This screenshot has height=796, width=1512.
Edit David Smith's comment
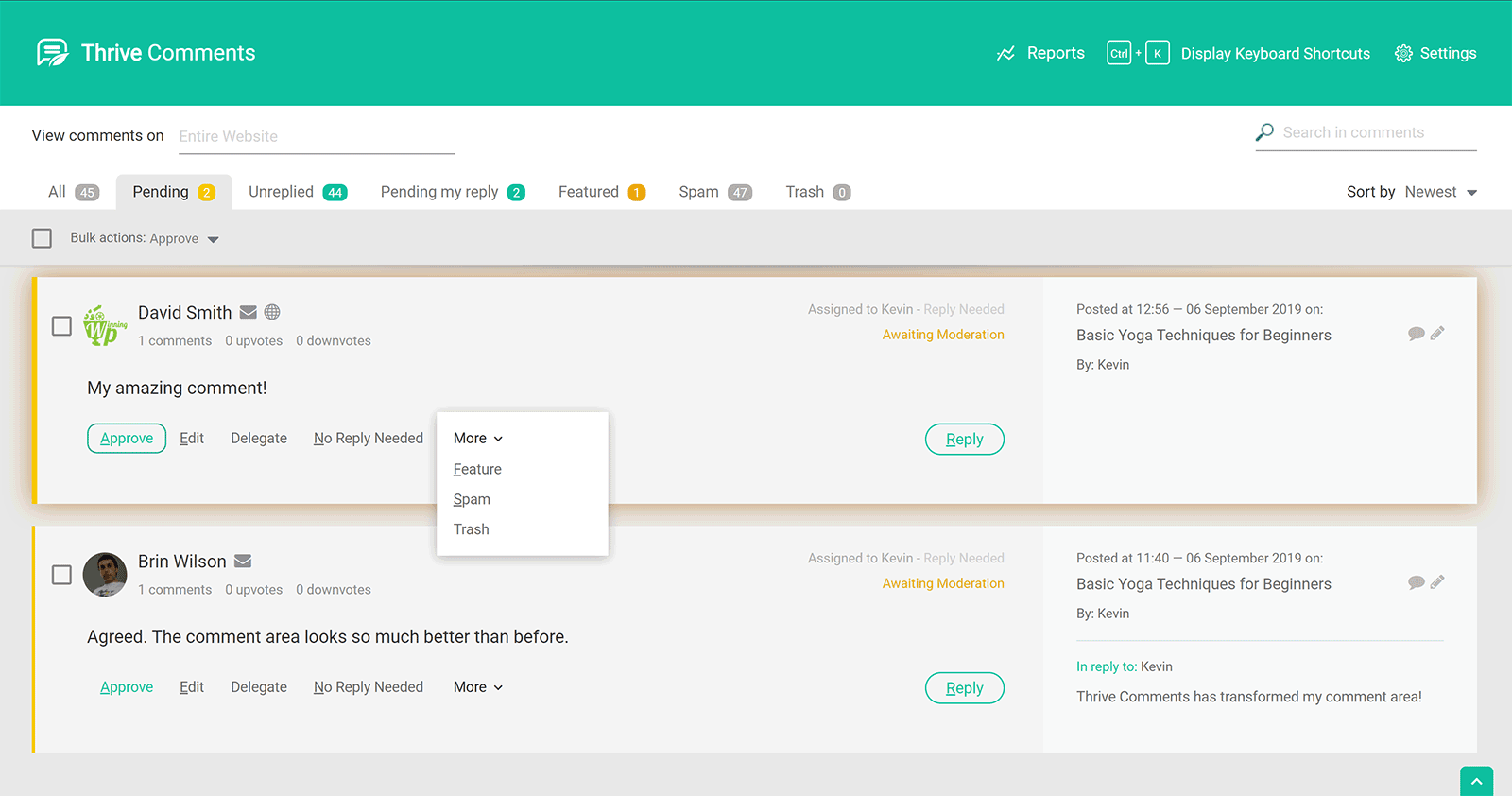pos(192,439)
